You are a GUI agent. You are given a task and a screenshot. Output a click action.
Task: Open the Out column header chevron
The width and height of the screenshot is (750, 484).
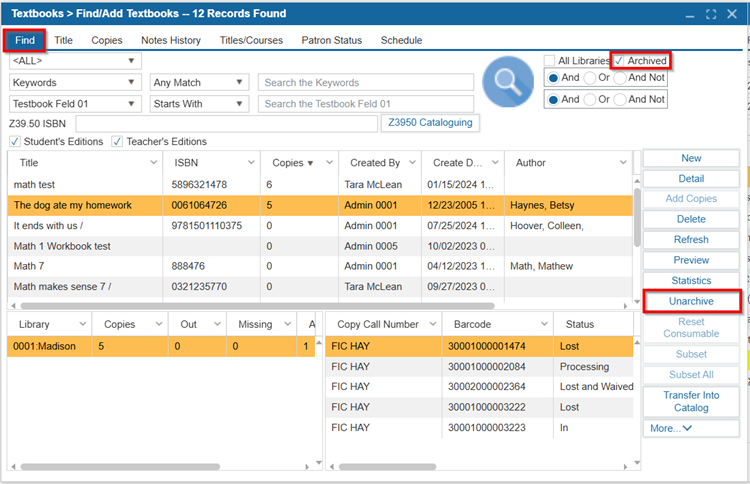(x=217, y=324)
